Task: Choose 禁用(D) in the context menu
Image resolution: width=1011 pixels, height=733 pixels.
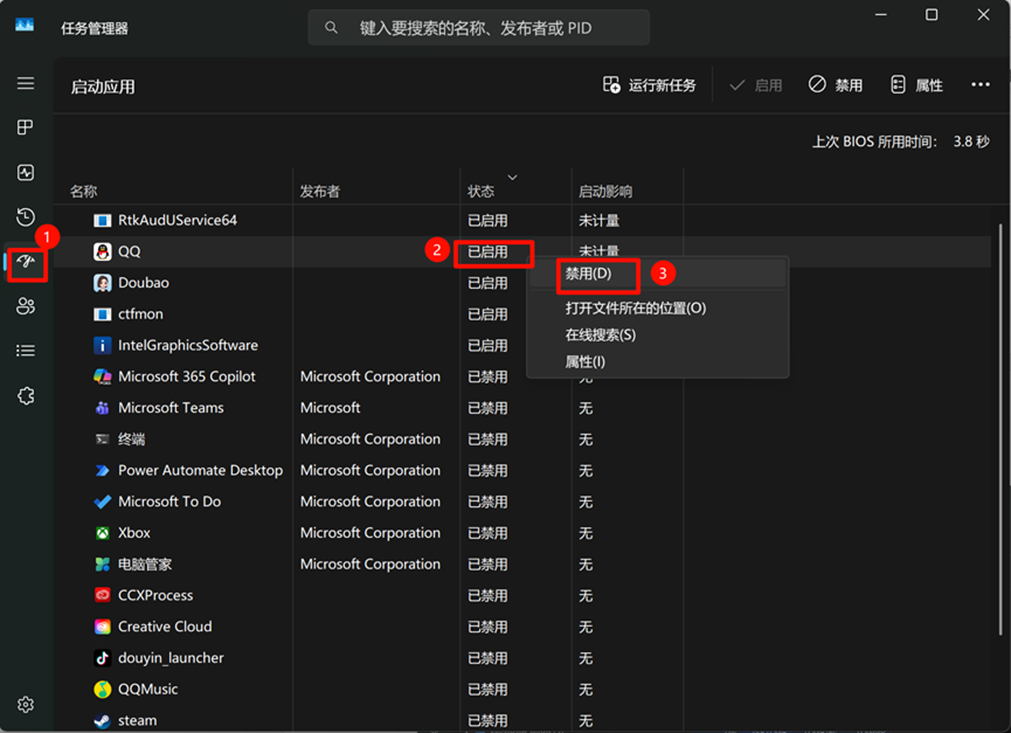Action: coord(588,274)
